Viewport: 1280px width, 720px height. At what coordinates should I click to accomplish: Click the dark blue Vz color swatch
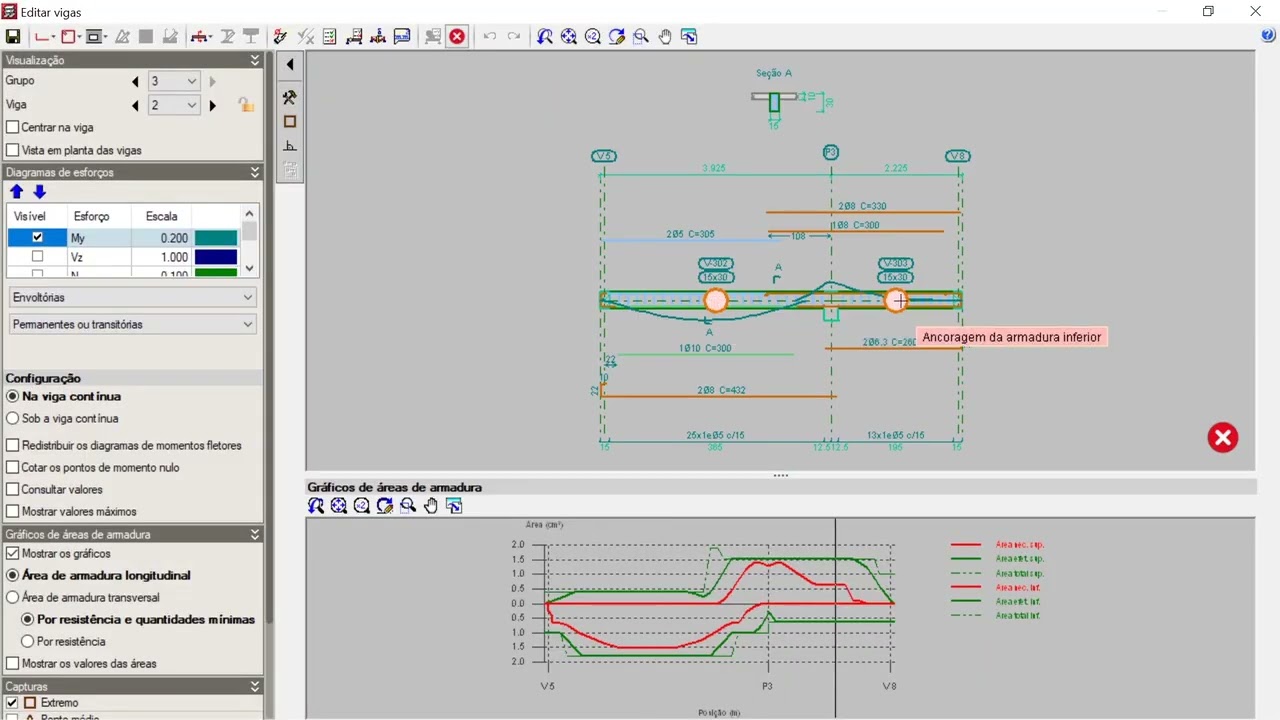pos(216,257)
